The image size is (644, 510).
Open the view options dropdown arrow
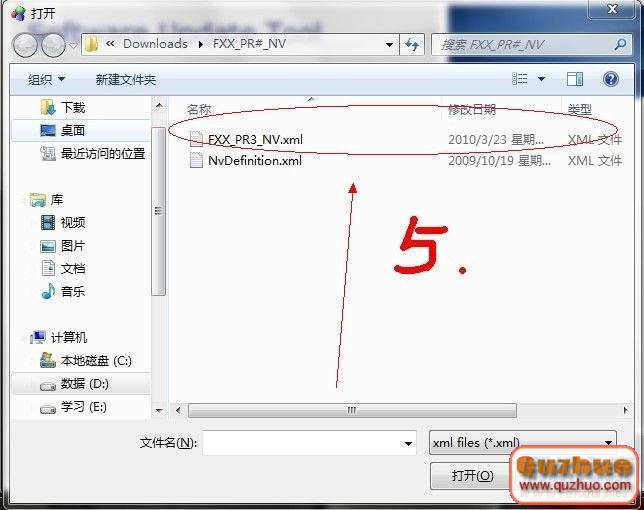541,78
